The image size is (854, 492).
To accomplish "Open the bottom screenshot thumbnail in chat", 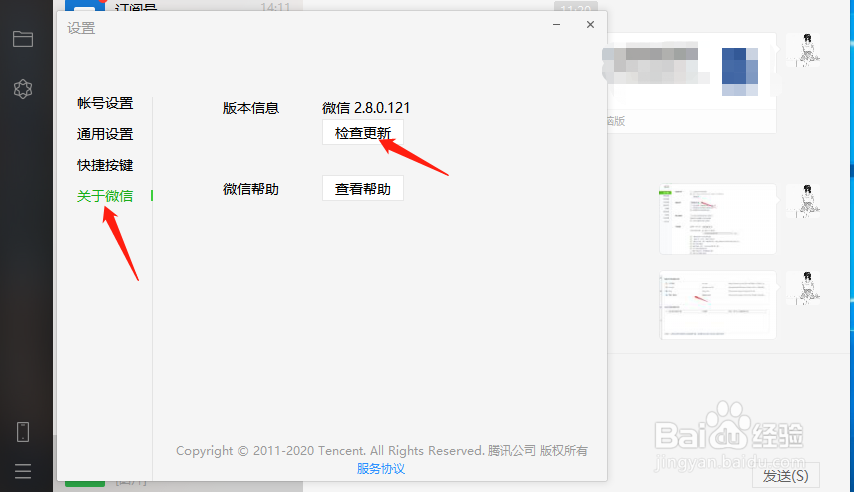I will pos(717,305).
